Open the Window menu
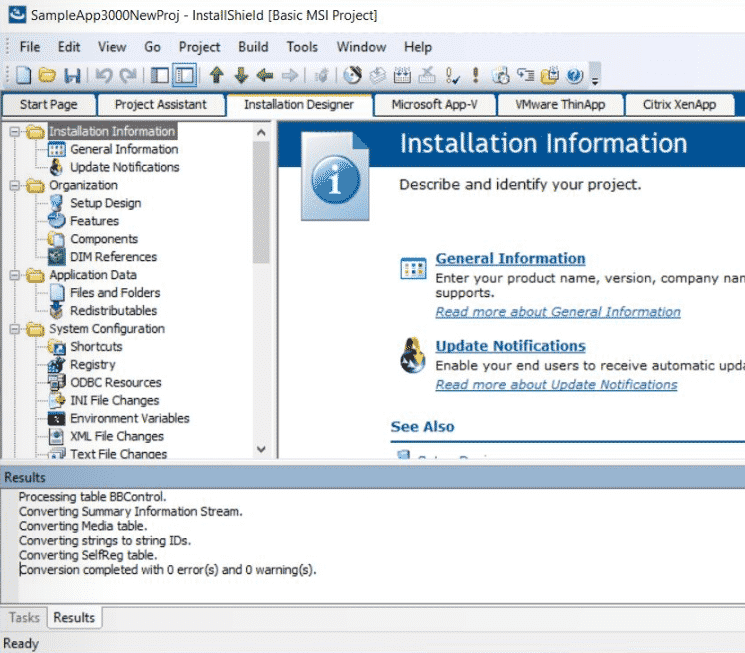The width and height of the screenshot is (745, 653). point(361,47)
